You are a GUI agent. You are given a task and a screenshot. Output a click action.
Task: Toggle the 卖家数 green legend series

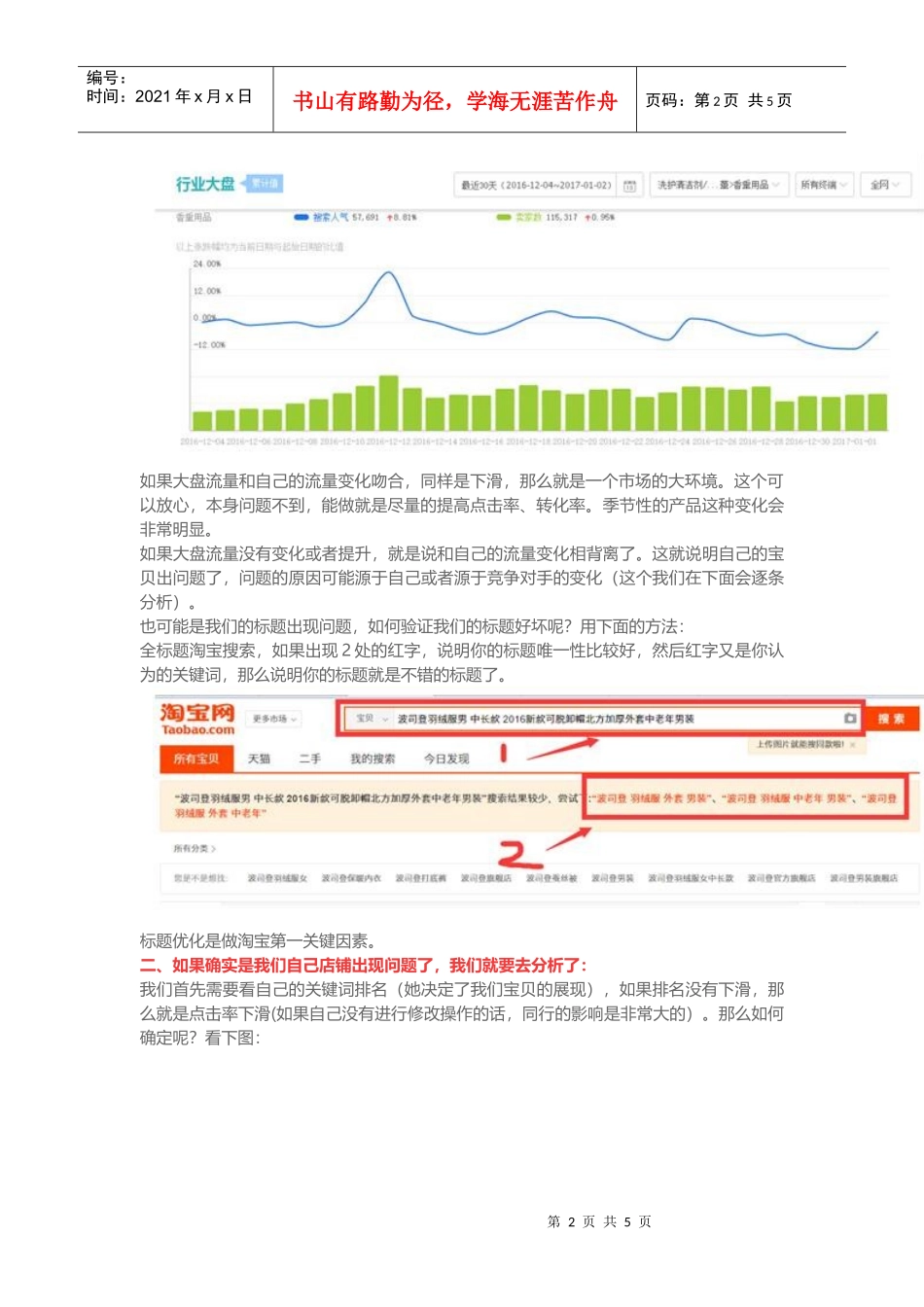(519, 218)
